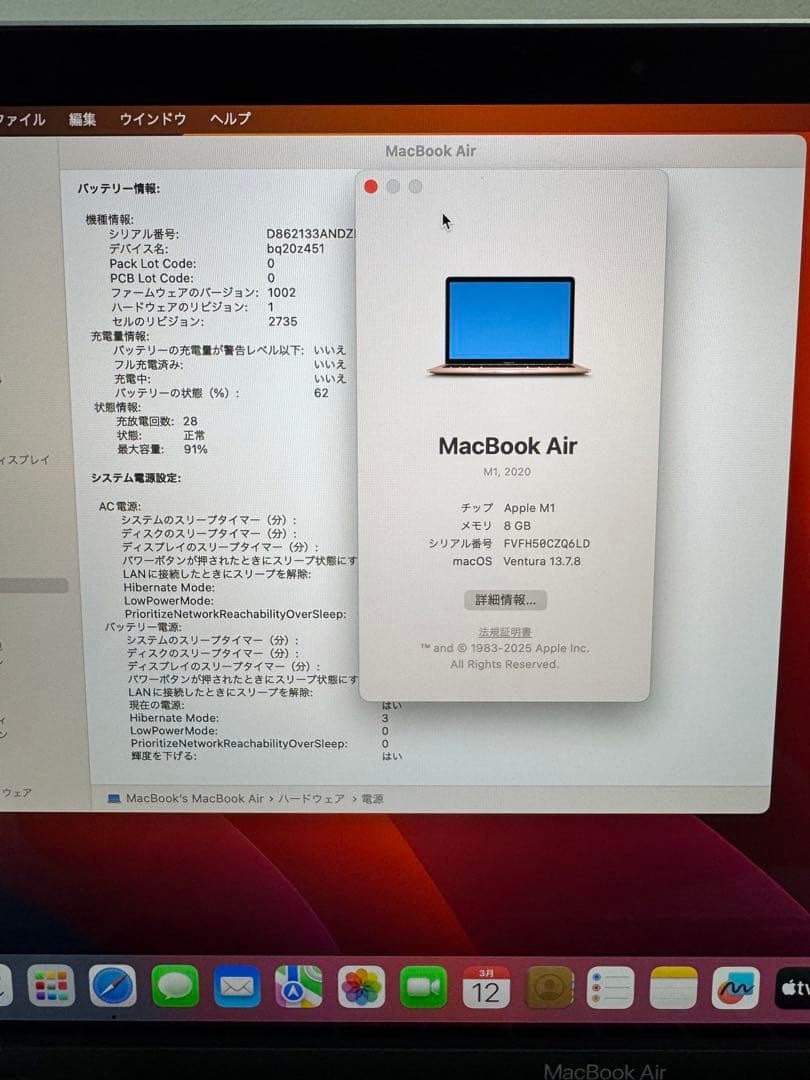810x1080 pixels.
Task: Click the バッテリーの状態 (%) 62 row
Action: coord(221,393)
